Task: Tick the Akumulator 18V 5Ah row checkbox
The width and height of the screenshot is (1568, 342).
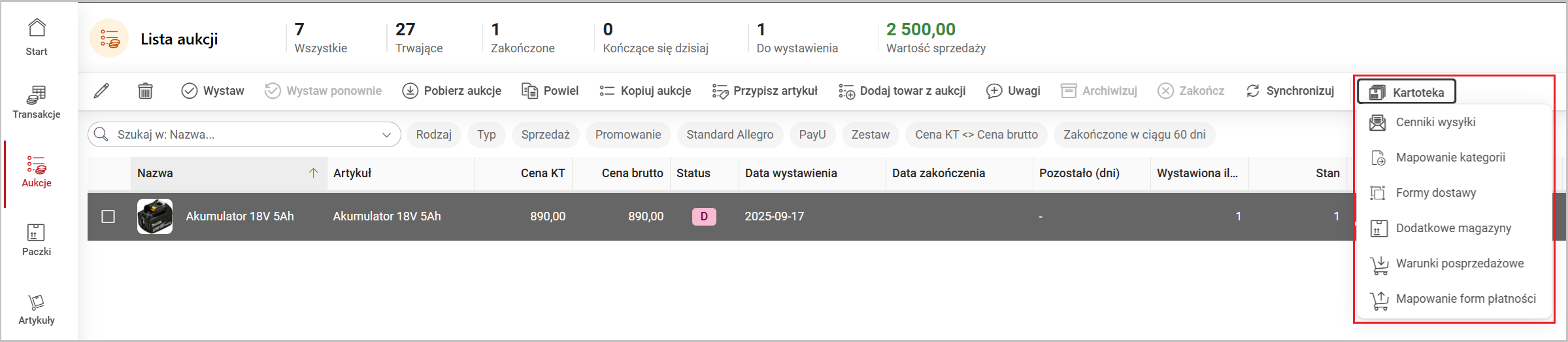Action: coord(108,216)
